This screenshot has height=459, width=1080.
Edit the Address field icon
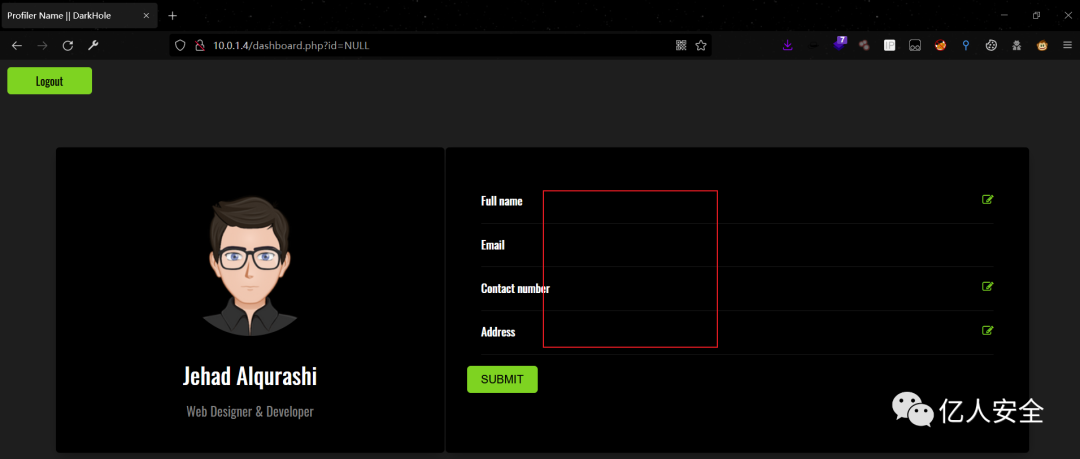987,330
